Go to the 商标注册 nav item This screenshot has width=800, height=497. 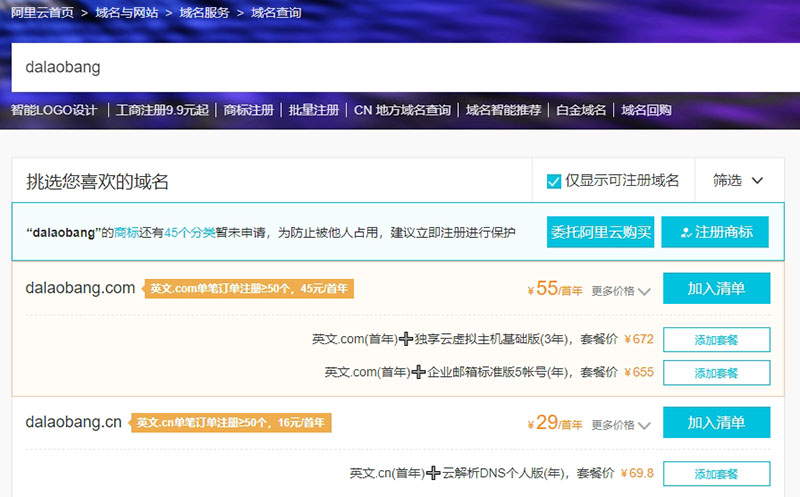coord(248,110)
